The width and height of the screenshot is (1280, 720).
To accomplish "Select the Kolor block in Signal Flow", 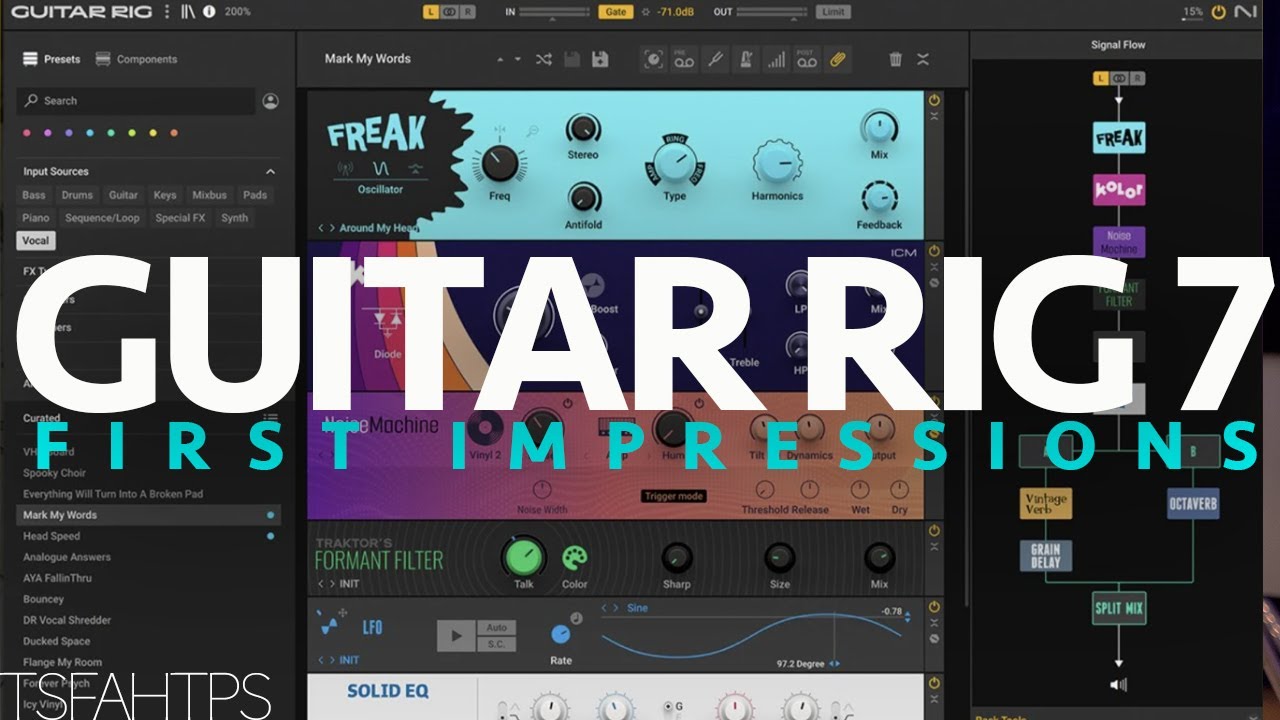I will pyautogui.click(x=1119, y=189).
